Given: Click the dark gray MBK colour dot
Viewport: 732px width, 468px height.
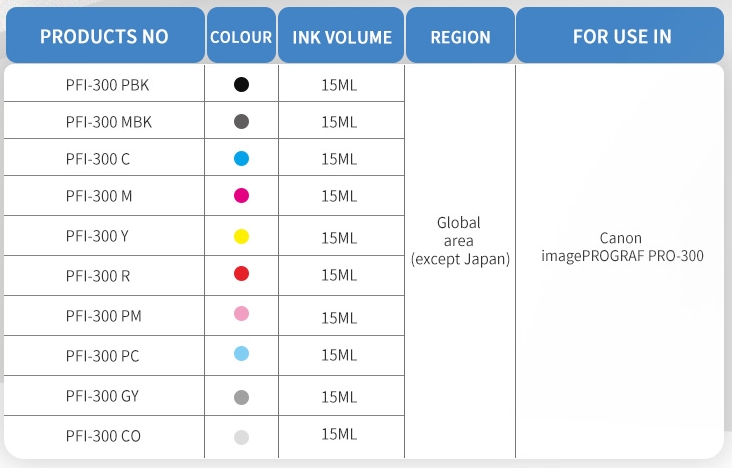Looking at the screenshot, I should pyautogui.click(x=241, y=121).
